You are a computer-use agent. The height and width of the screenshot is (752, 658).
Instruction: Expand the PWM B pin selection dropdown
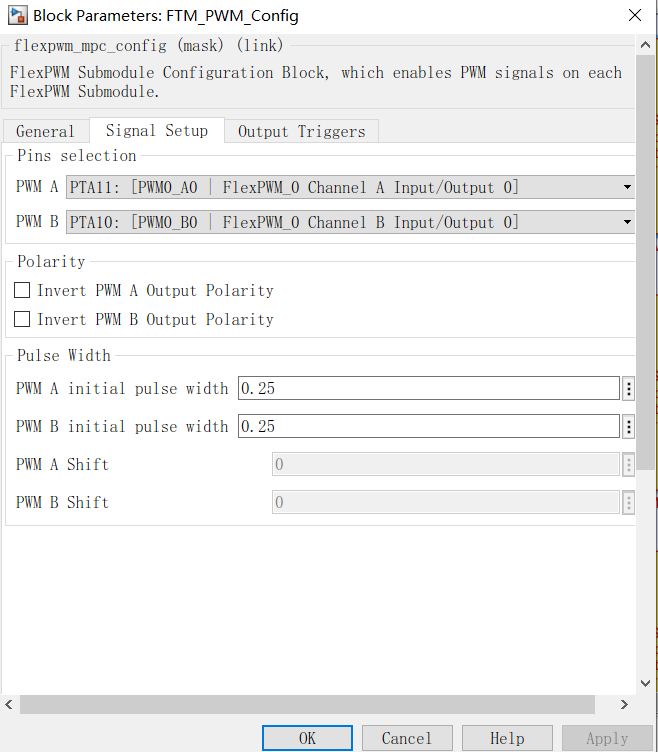coord(351,222)
